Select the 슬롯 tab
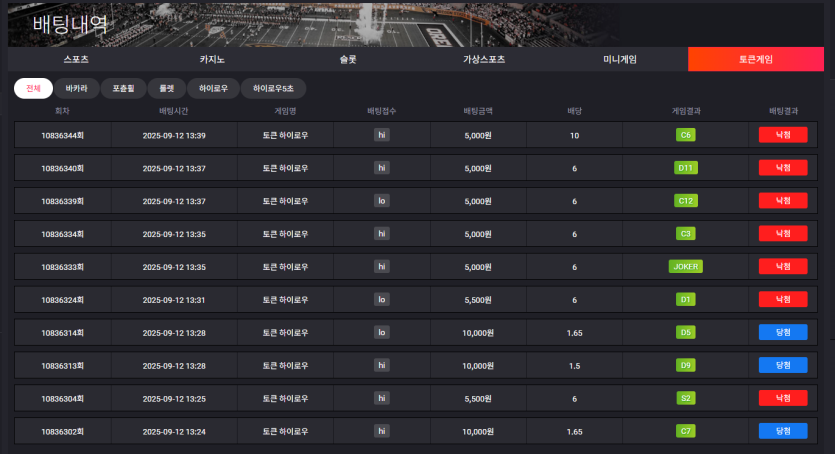Viewport: 835px width, 454px height. pos(348,59)
